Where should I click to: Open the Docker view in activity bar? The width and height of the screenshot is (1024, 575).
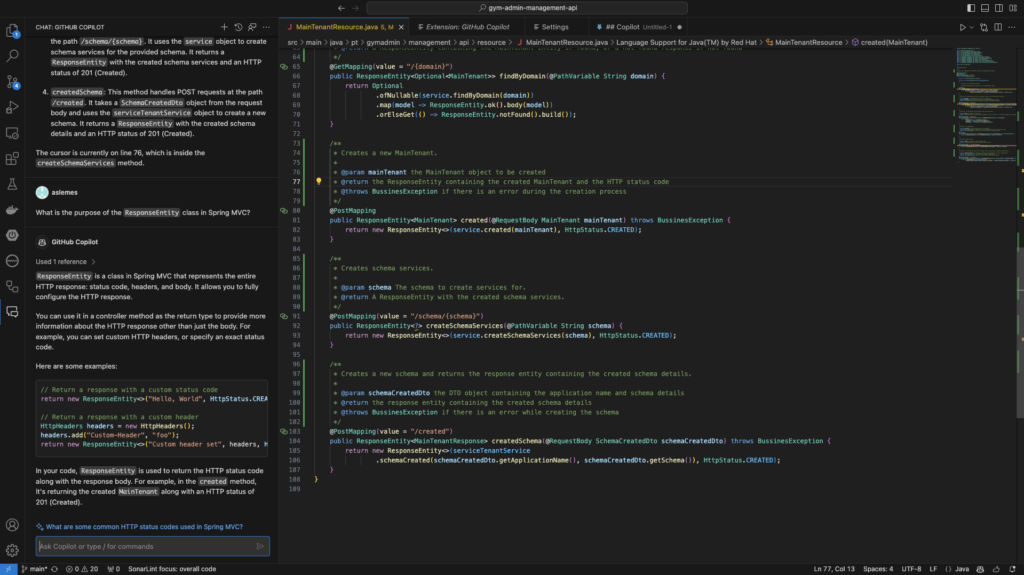pos(12,210)
